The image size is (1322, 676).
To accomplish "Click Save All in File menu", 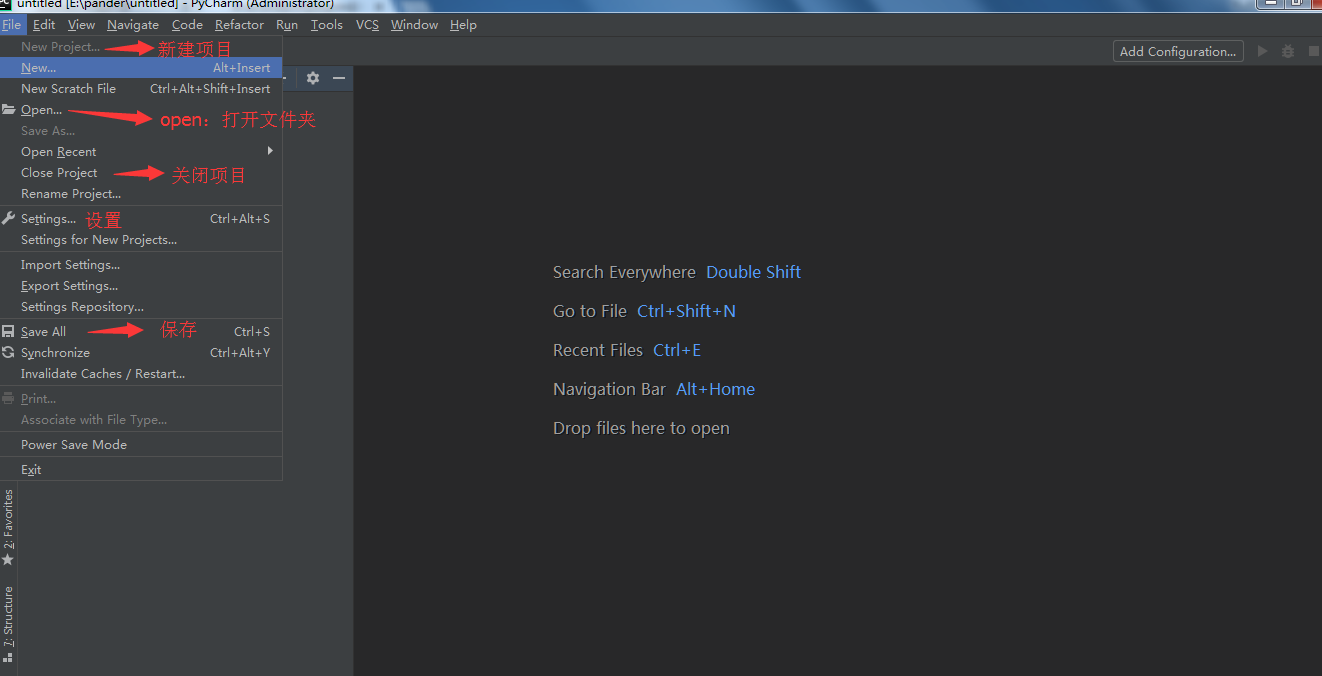I will [x=141, y=332].
